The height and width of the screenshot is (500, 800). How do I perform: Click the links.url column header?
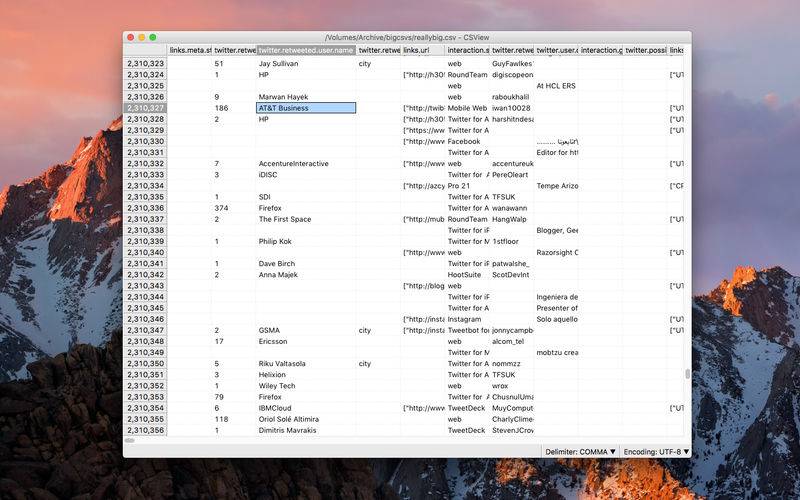(x=422, y=50)
